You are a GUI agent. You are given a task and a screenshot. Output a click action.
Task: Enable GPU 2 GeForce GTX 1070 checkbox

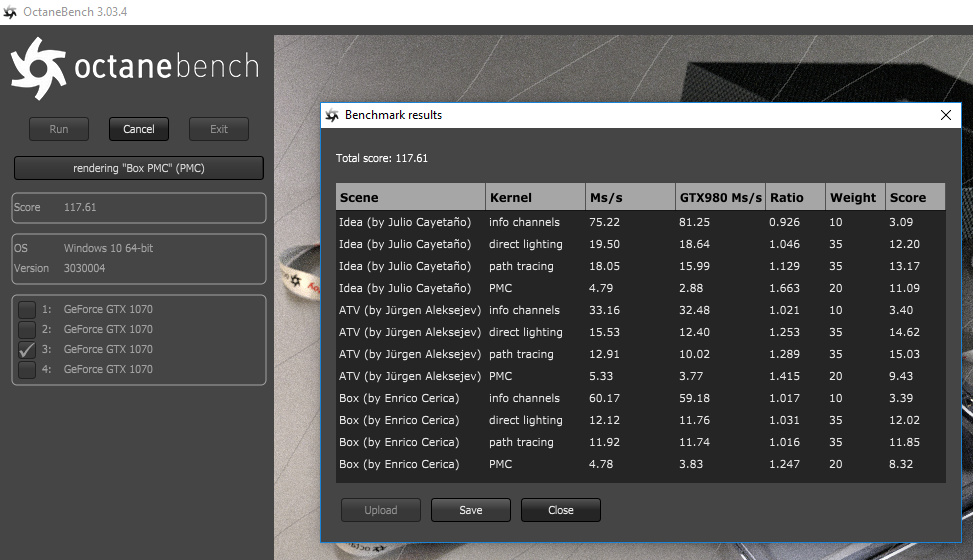click(27, 329)
